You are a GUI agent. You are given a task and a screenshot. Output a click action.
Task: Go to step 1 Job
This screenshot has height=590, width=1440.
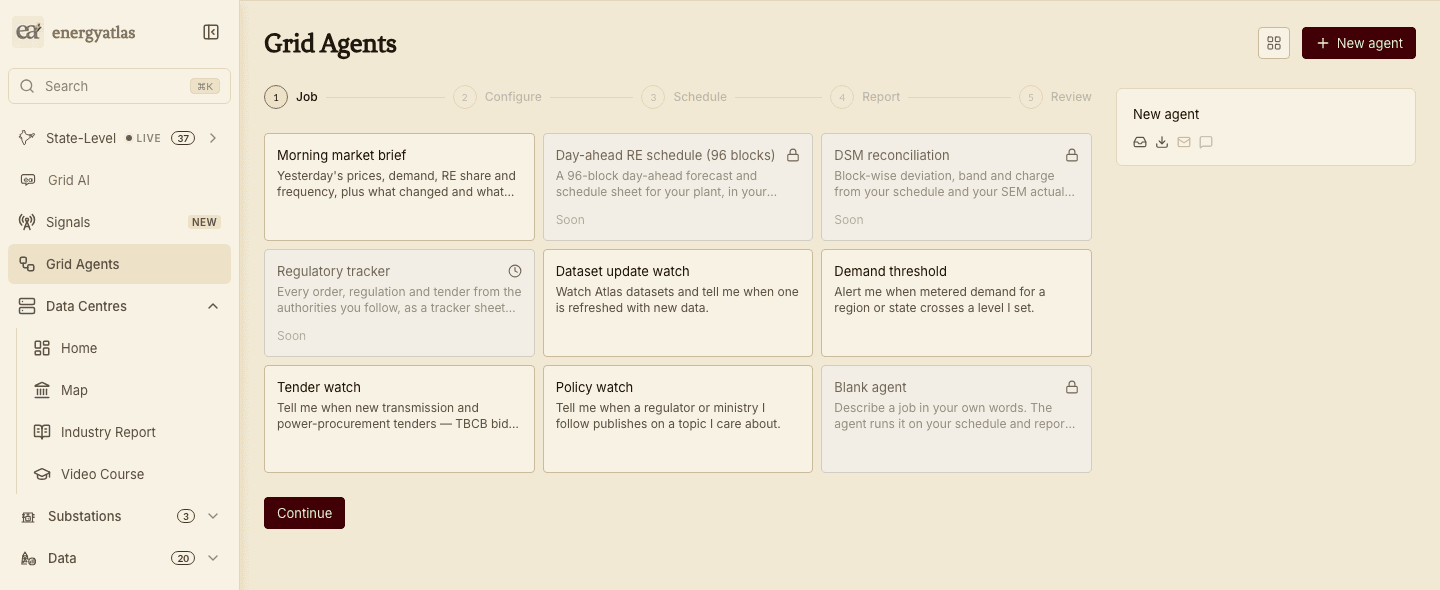pyautogui.click(x=291, y=97)
